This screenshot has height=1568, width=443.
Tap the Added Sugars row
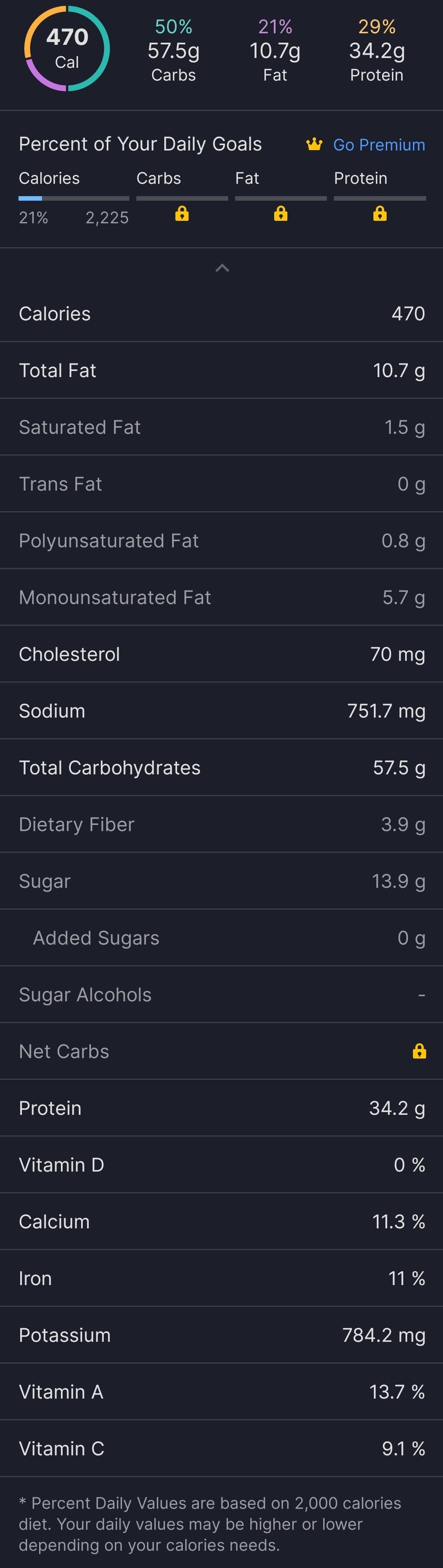click(x=221, y=937)
